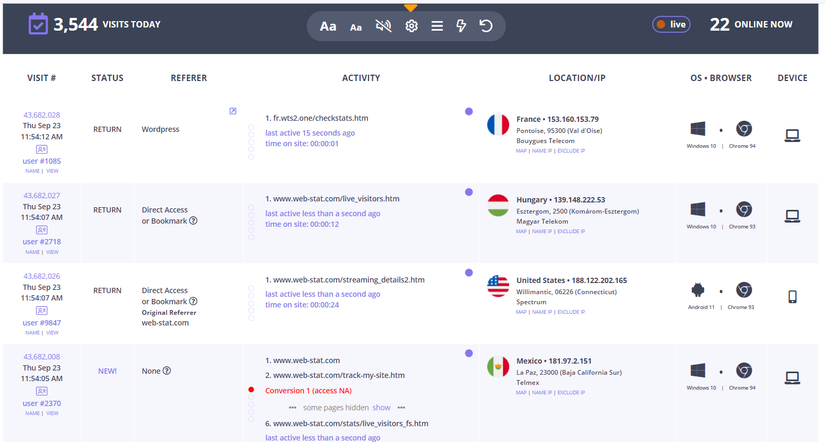The width and height of the screenshot is (825, 442).
Task: Toggle the muted sound icon
Action: pyautogui.click(x=384, y=26)
